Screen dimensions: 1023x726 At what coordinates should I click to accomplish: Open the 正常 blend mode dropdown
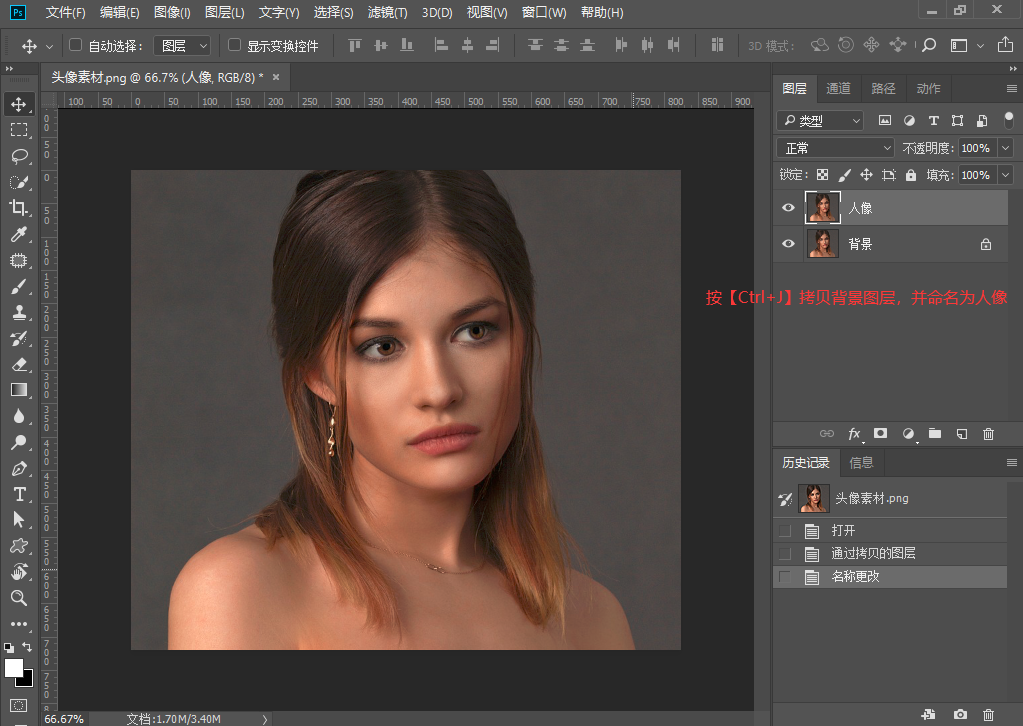click(x=835, y=148)
